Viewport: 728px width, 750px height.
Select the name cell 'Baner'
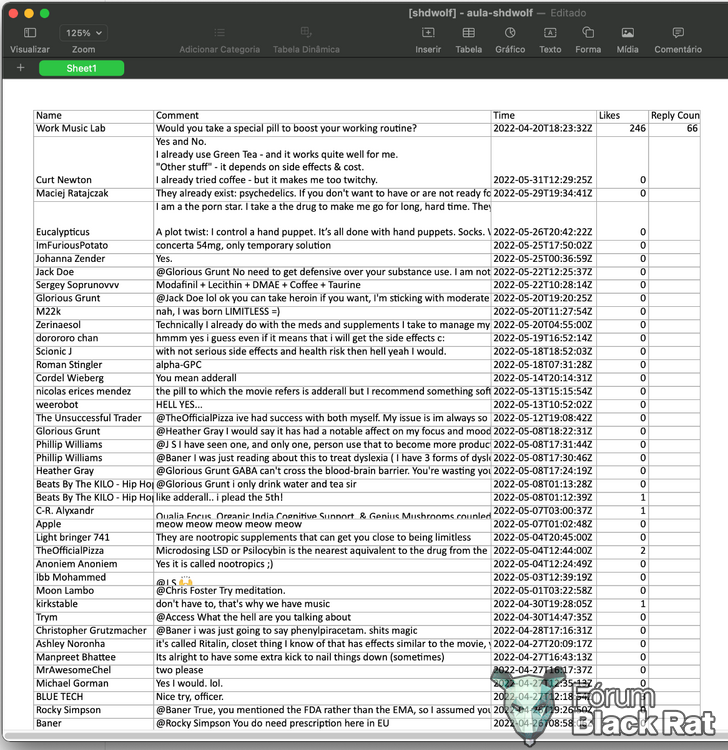tap(93, 724)
